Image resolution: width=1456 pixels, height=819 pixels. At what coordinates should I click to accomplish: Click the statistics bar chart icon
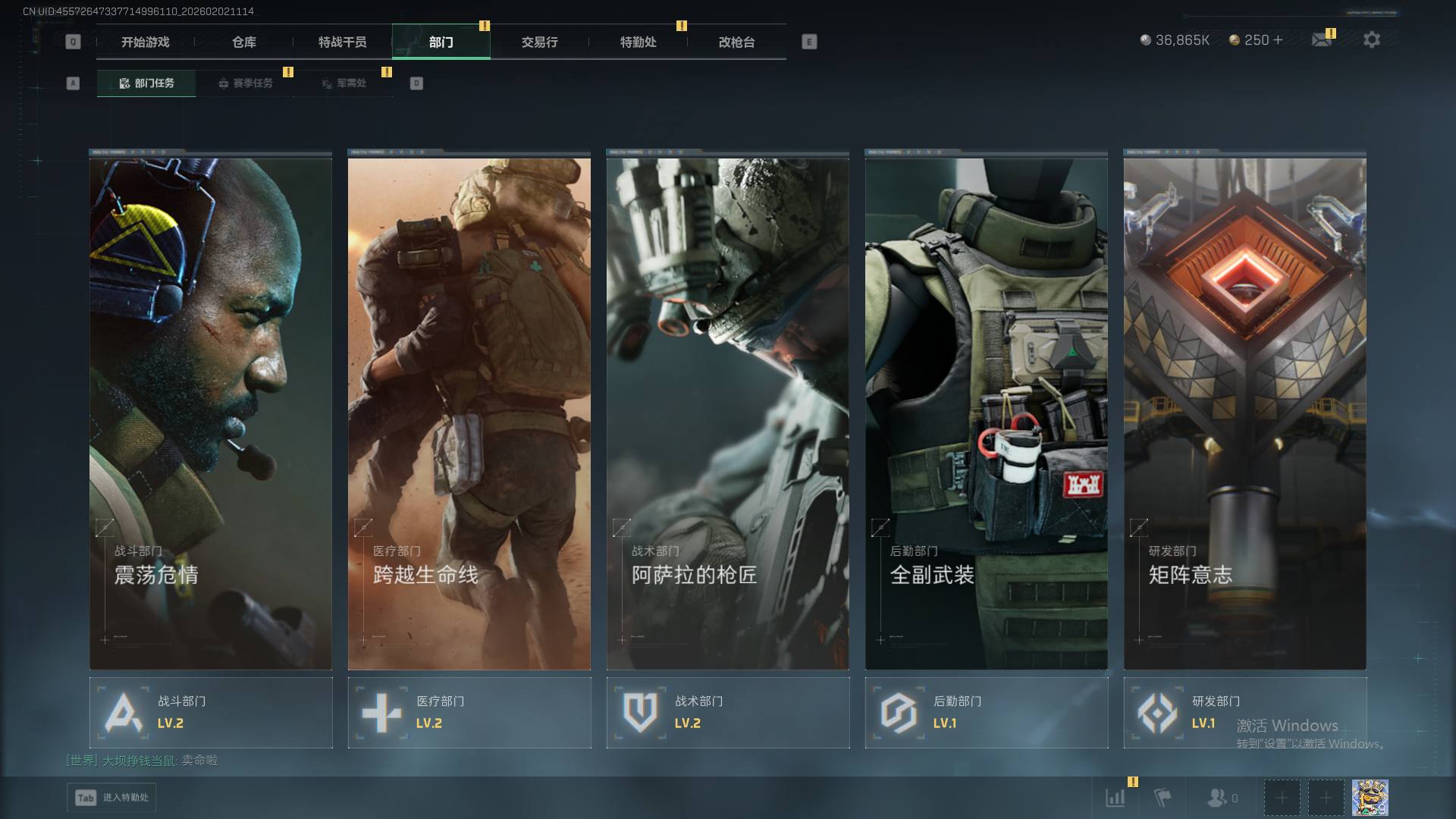click(1116, 797)
